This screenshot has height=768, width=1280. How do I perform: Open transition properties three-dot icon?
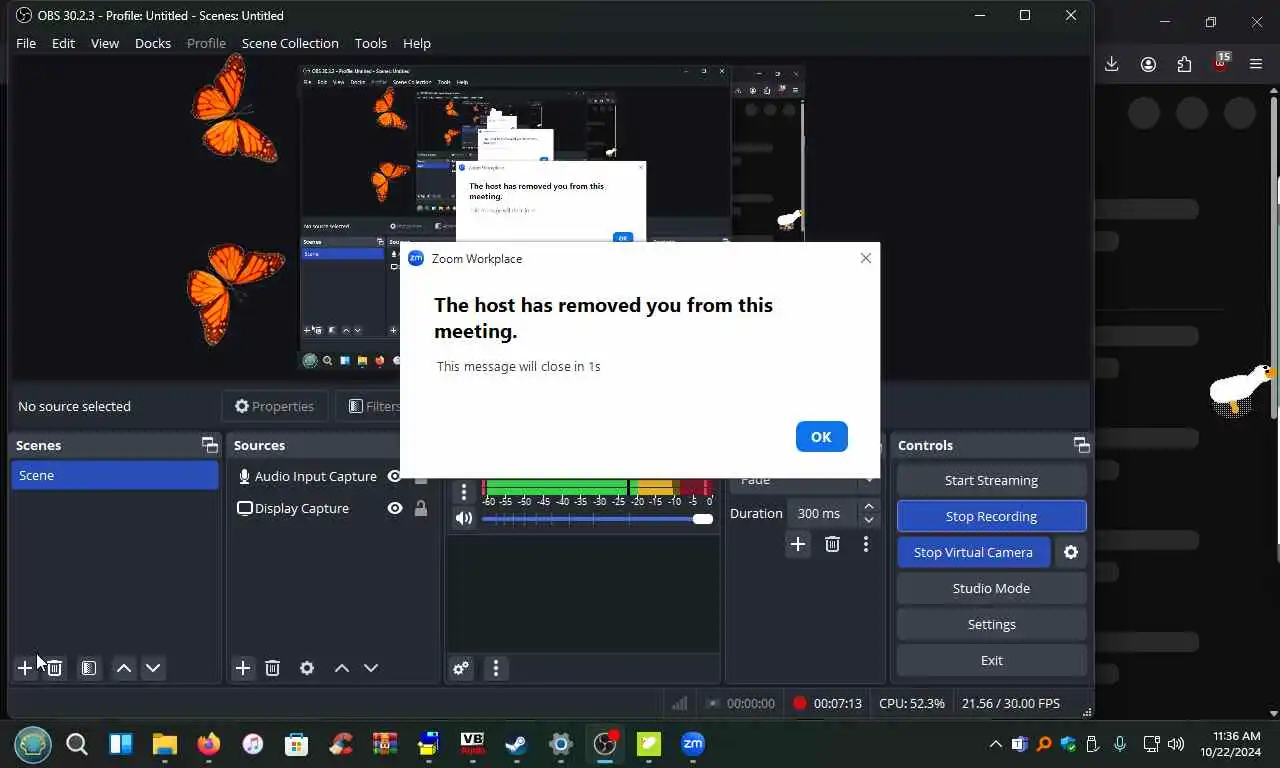(x=866, y=544)
